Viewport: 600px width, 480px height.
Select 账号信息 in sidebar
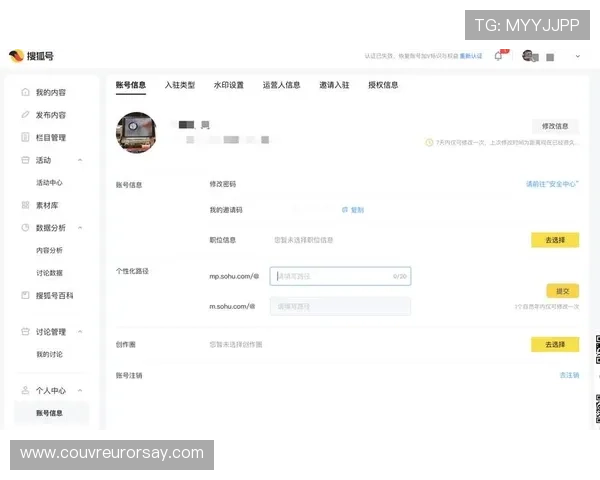click(x=51, y=413)
